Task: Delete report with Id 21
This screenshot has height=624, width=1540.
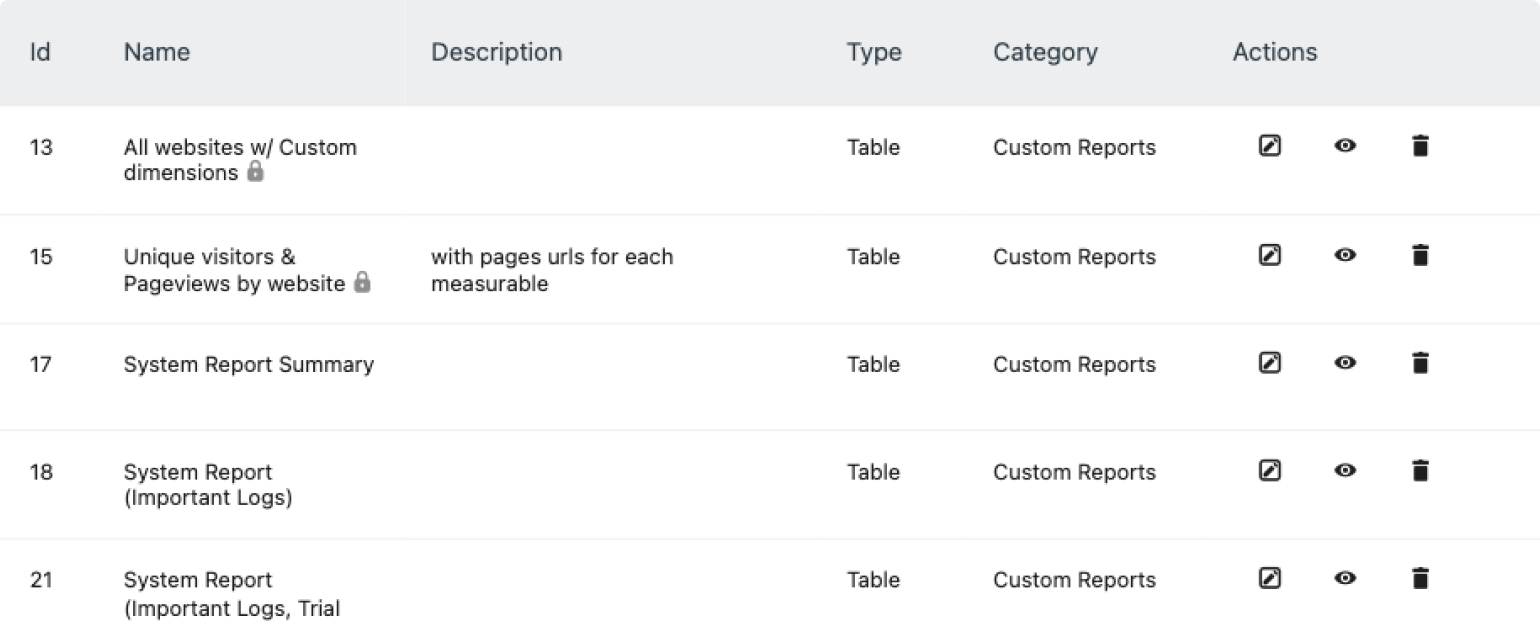Action: (1419, 578)
